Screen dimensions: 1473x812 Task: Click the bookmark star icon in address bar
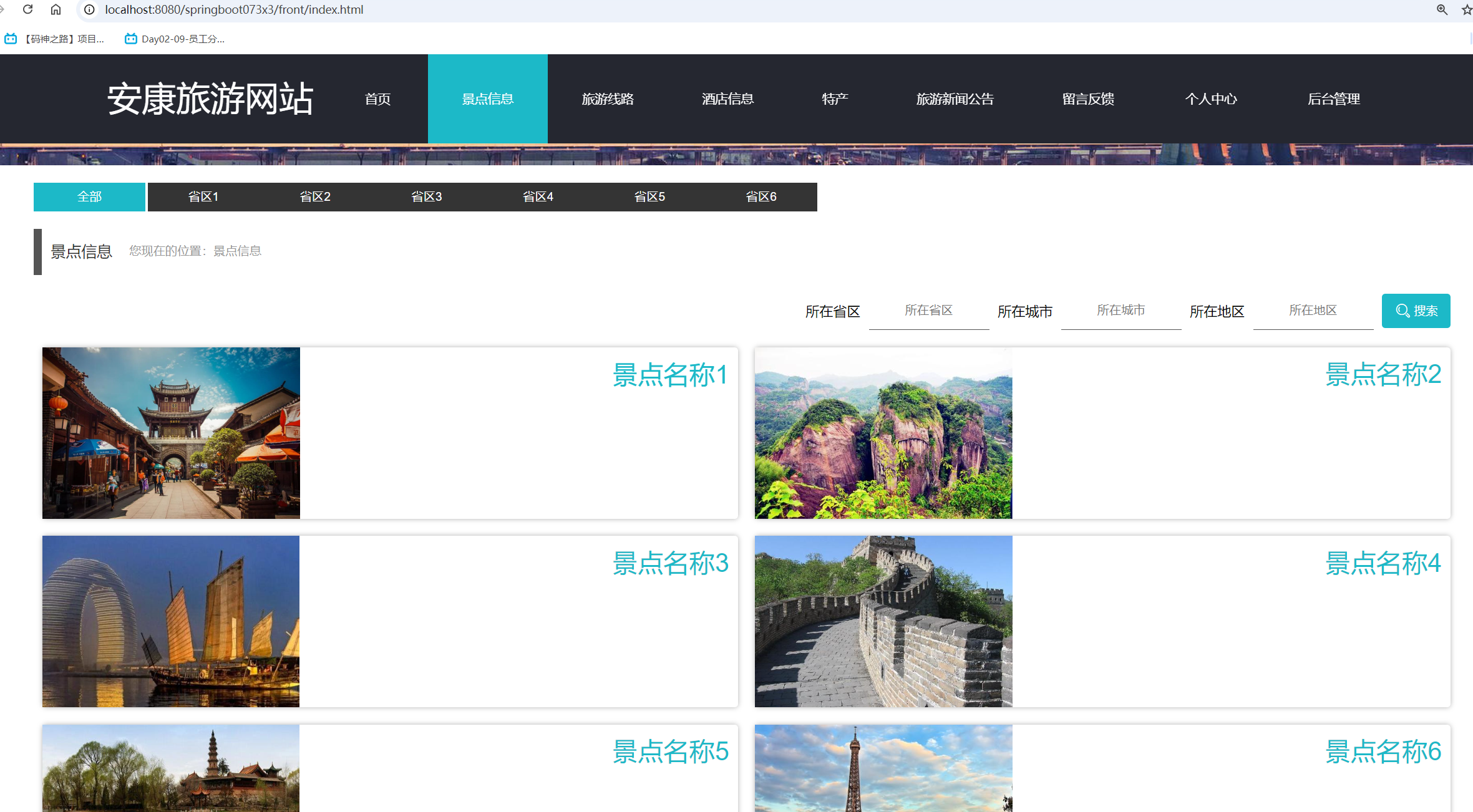(x=1464, y=9)
